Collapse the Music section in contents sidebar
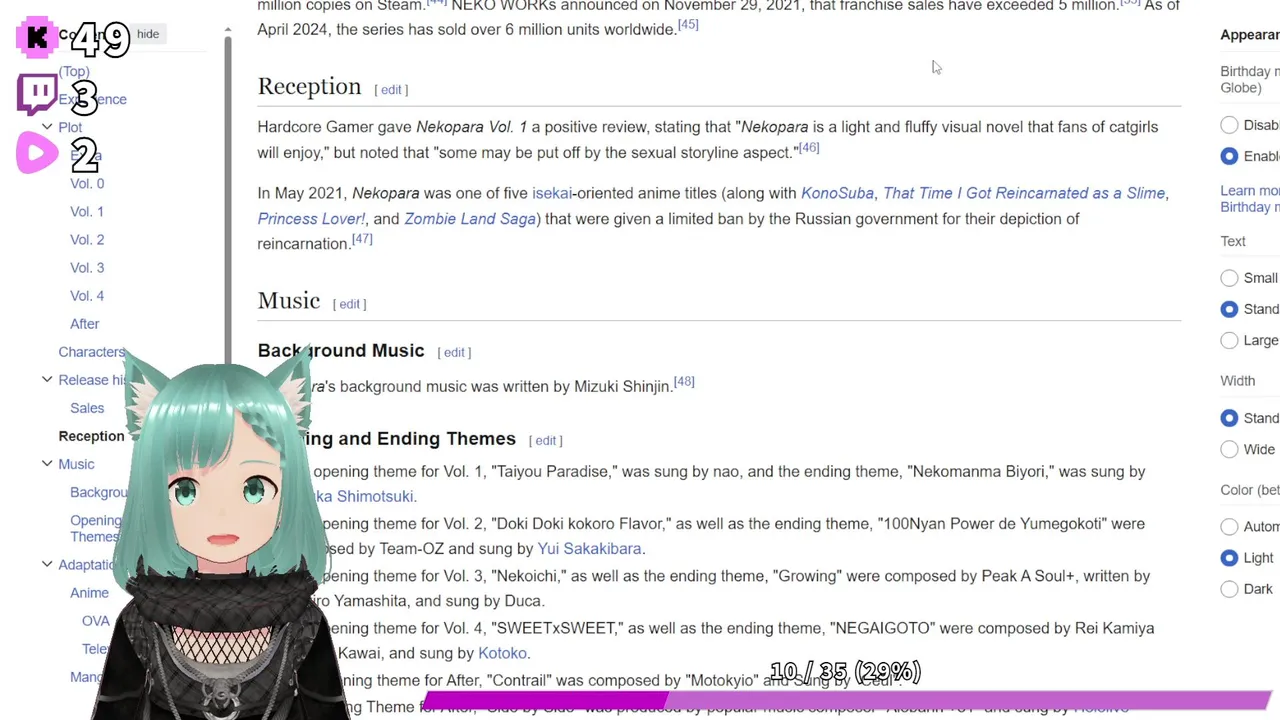Viewport: 1280px width, 720px height. (47, 464)
